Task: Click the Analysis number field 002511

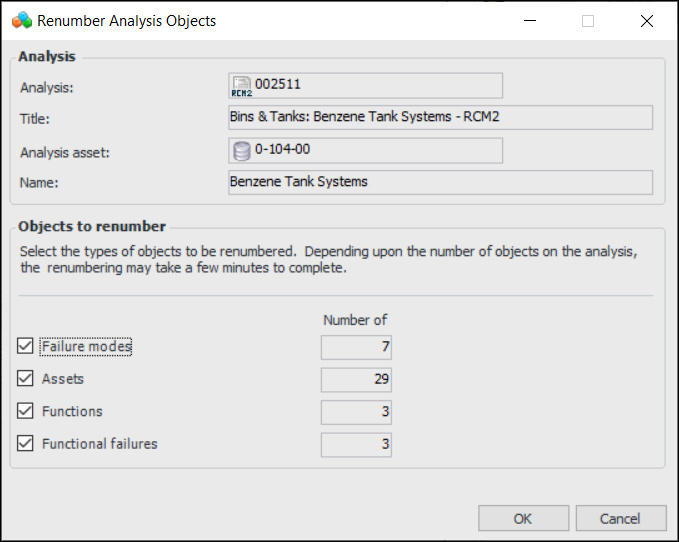Action: pos(375,86)
